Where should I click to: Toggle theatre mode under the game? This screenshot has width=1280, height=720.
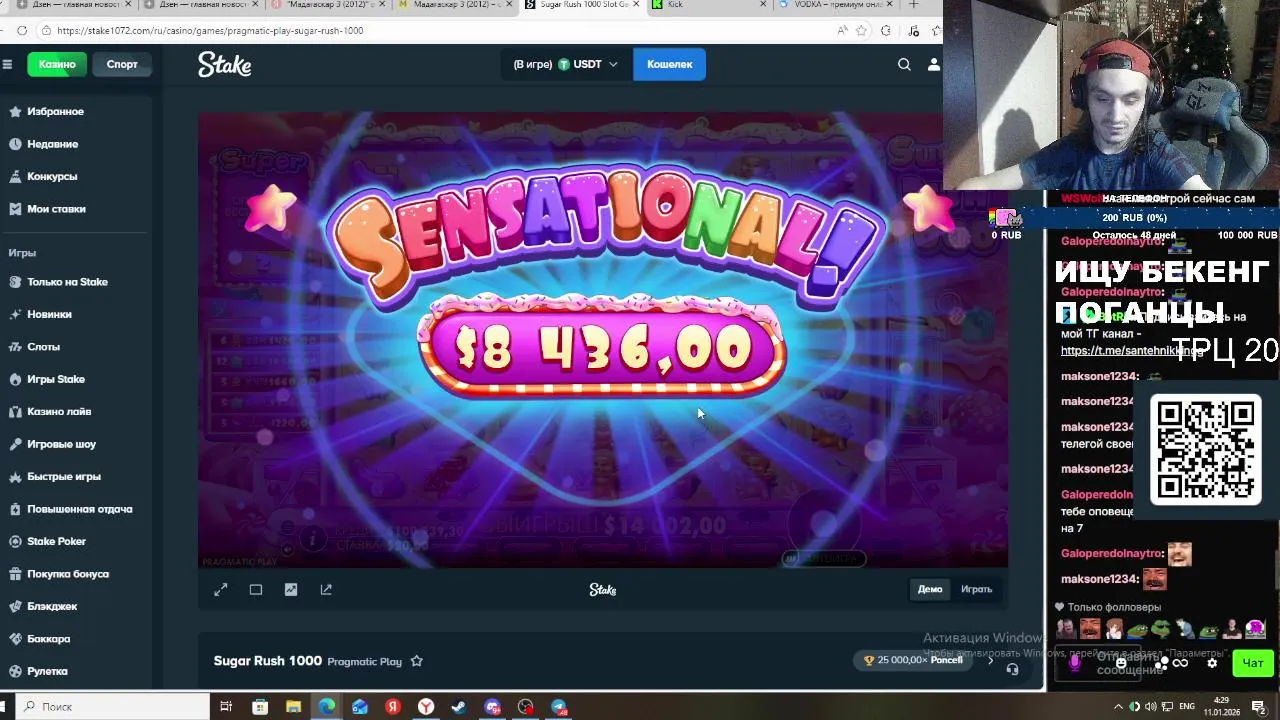[x=256, y=590]
